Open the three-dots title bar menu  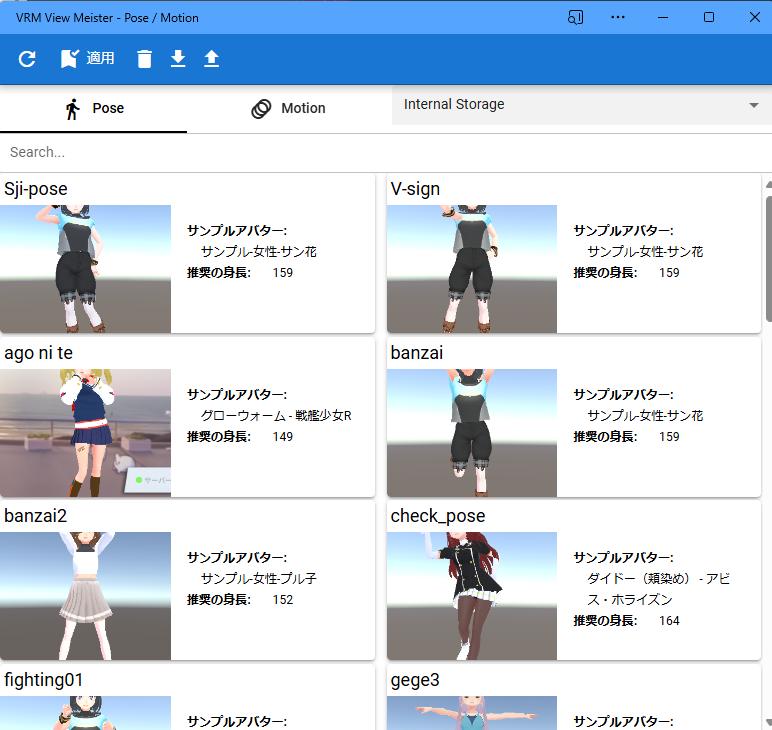click(617, 18)
